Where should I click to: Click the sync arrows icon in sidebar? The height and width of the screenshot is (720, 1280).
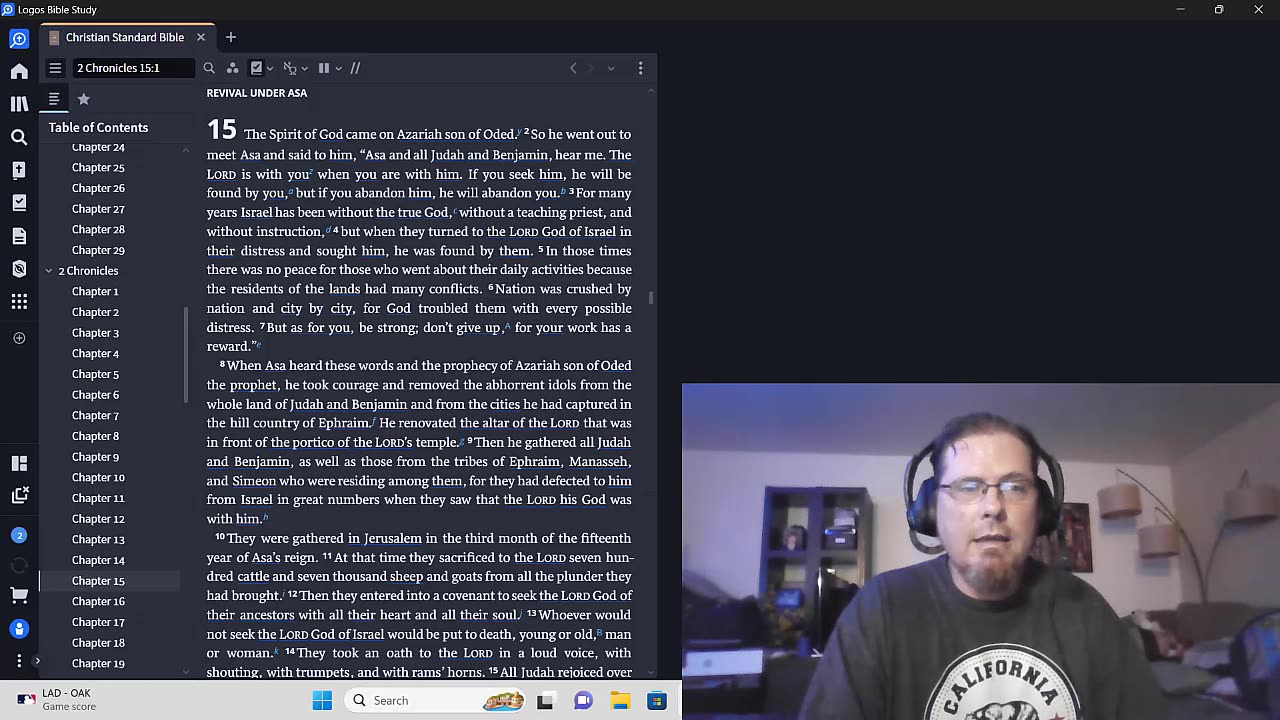coord(19,566)
